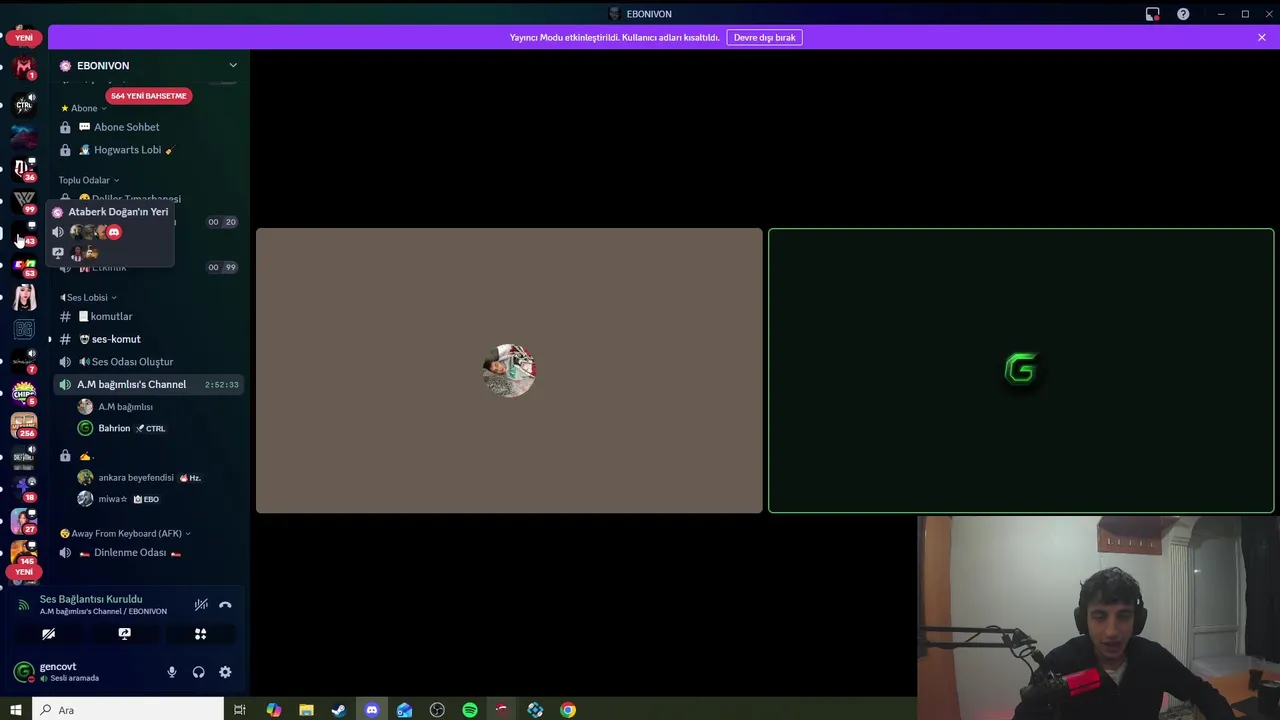Open Steam from the taskbar
Viewport: 1280px width, 720px height.
tap(339, 710)
